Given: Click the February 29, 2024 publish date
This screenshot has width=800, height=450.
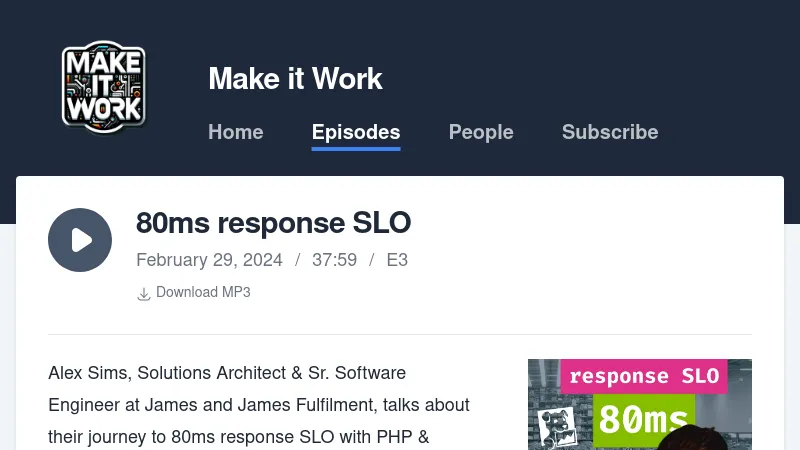Looking at the screenshot, I should click(209, 260).
